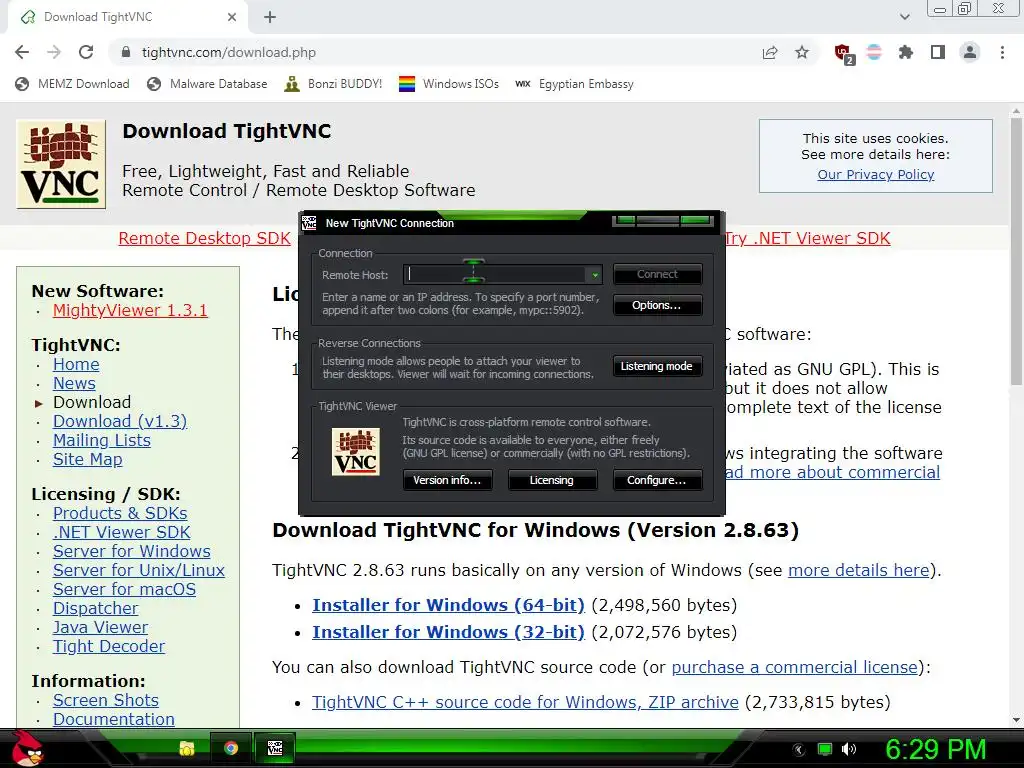Open Tight Decoder sidebar link
1024x768 pixels.
coord(108,646)
